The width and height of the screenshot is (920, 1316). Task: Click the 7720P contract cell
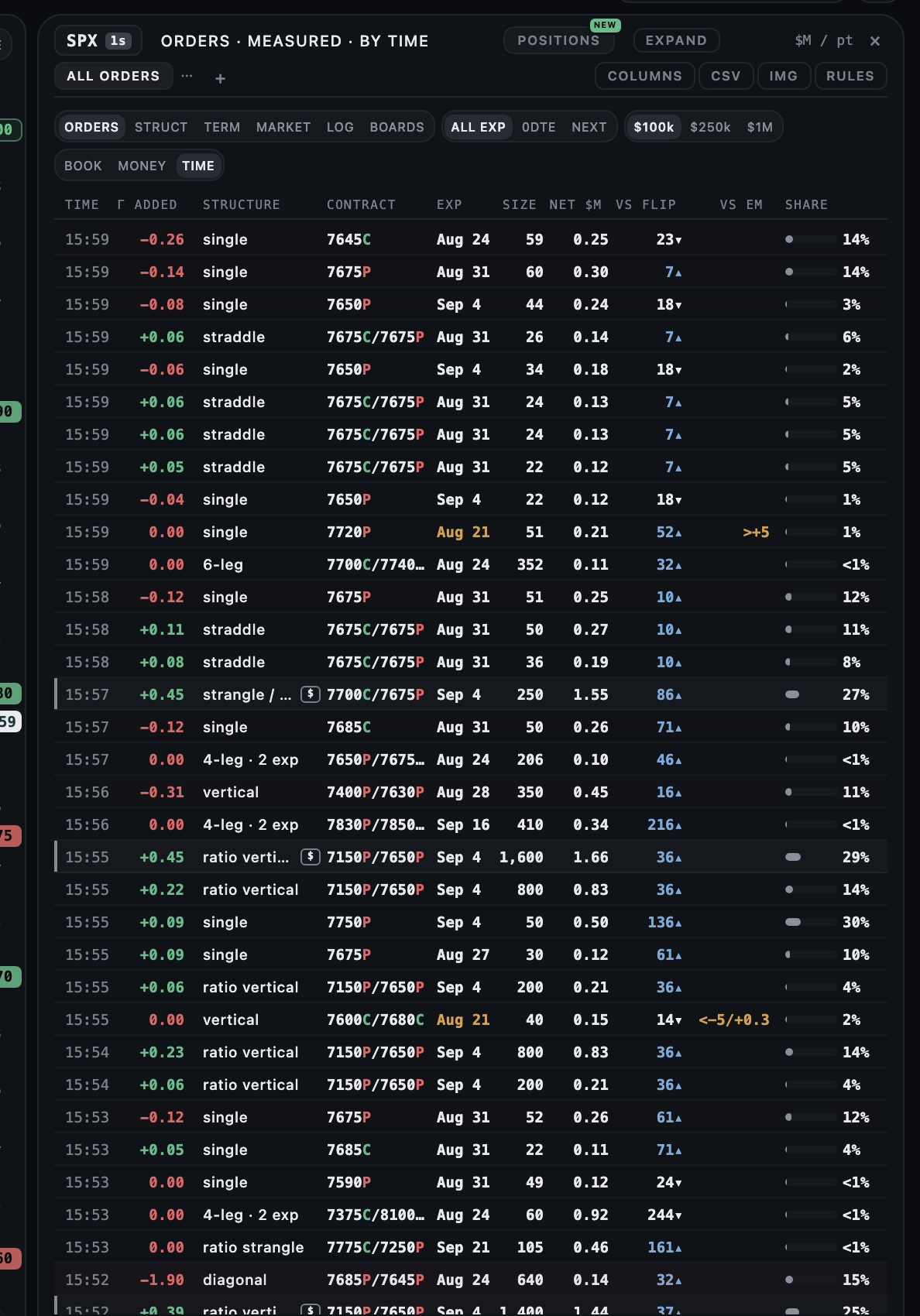coord(348,532)
